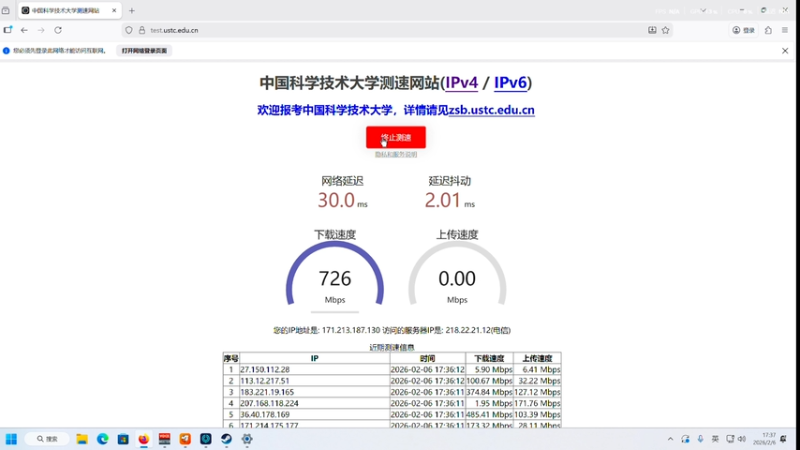Click the 171.76 Mbps upload cell
The height and width of the screenshot is (450, 800).
pos(537,403)
